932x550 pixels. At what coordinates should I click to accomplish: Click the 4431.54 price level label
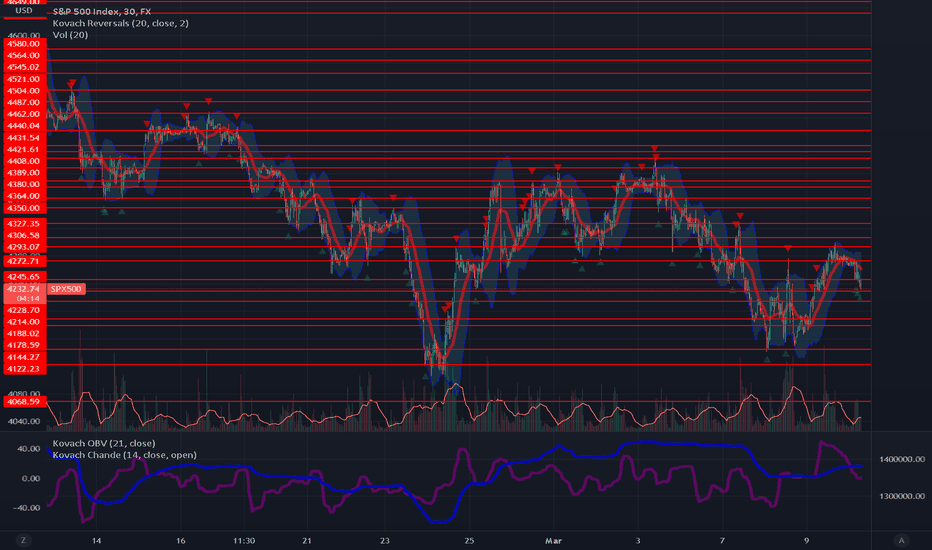[x=24, y=137]
